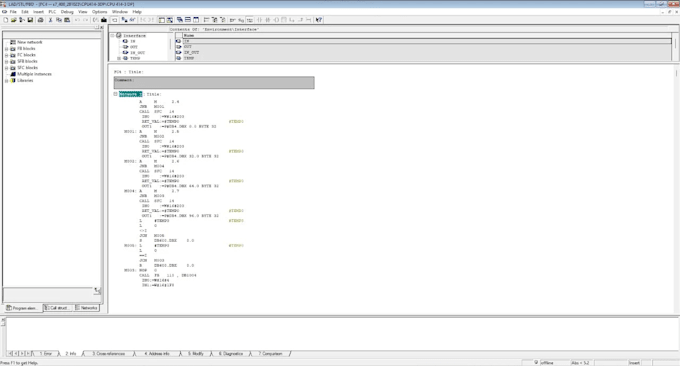Select IN_OUT under Interface tree

click(137, 52)
